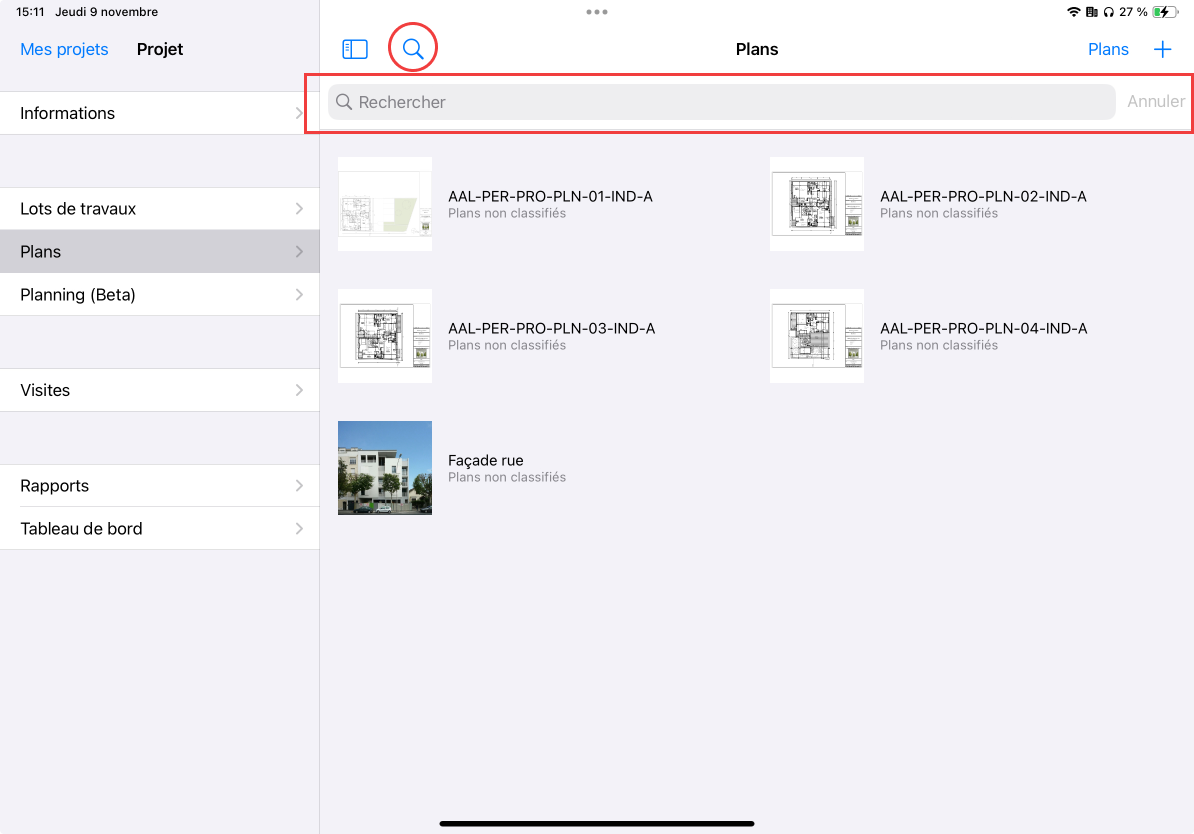Viewport: 1194px width, 834px height.
Task: Open Tableau de bord
Action: click(160, 529)
